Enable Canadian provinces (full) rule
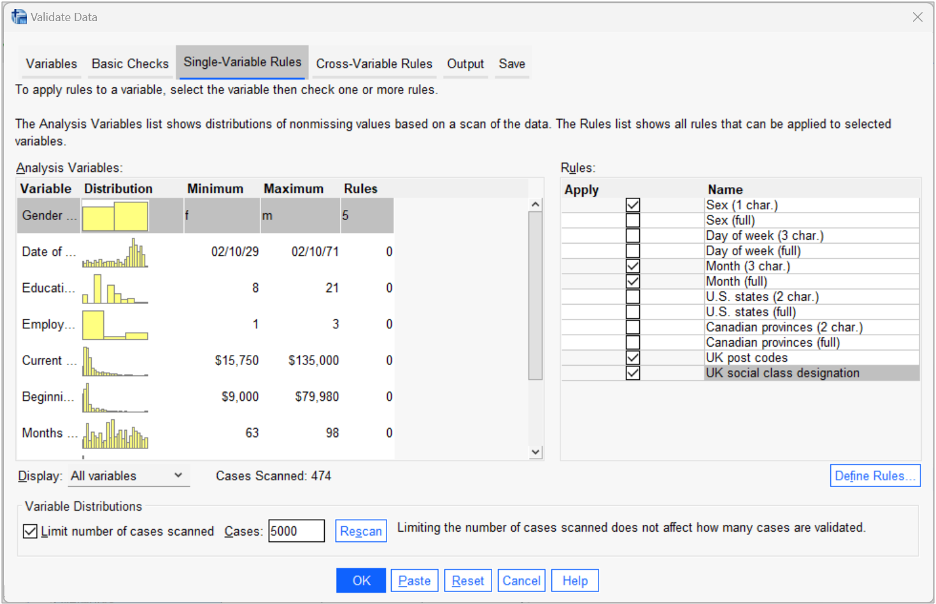This screenshot has width=936, height=604. point(633,343)
